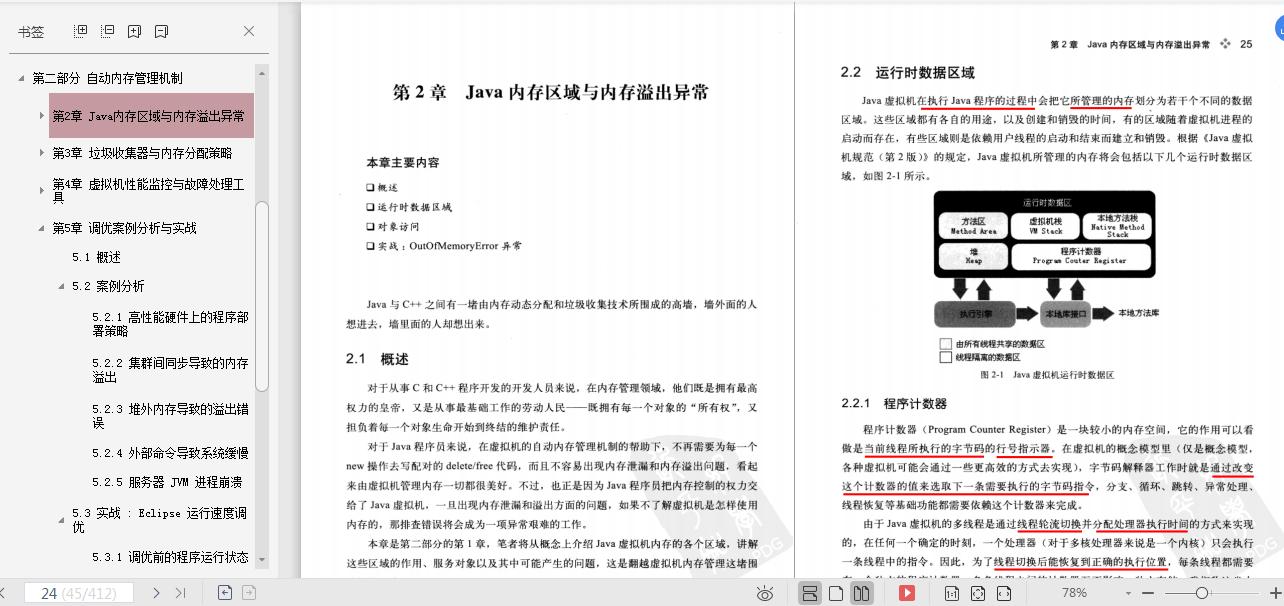Open bookmark 5.2.3 堆外内存导致的溢出错误
The width and height of the screenshot is (1284, 606).
tap(170, 416)
